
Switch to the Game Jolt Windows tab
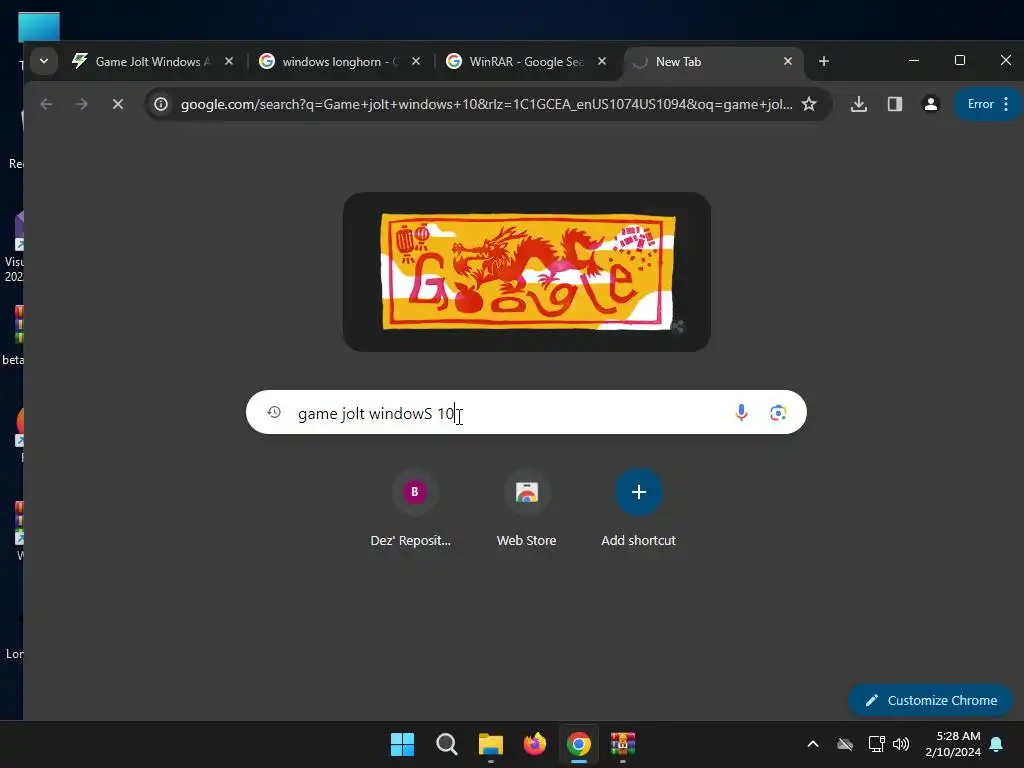(153, 61)
